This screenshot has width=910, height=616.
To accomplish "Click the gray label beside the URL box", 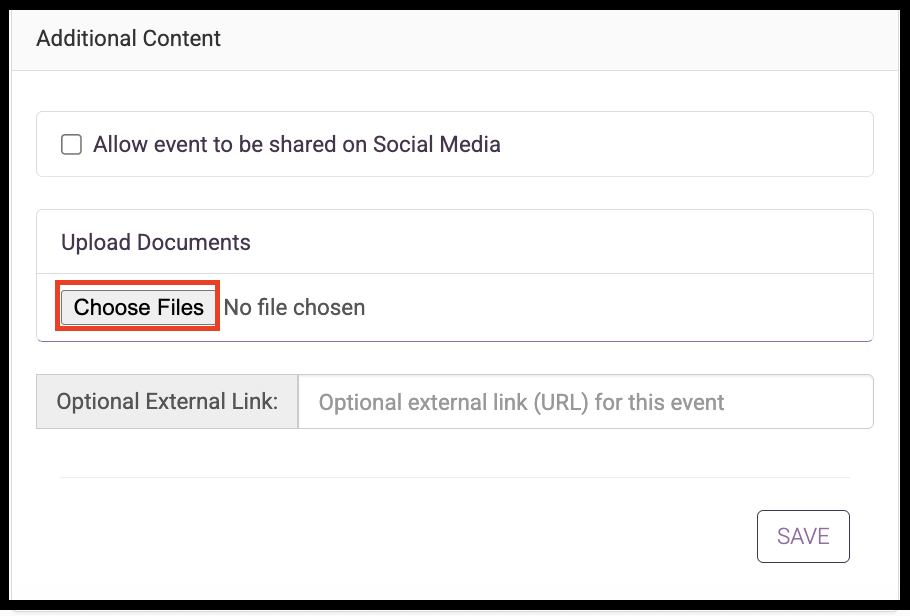I will (x=166, y=401).
